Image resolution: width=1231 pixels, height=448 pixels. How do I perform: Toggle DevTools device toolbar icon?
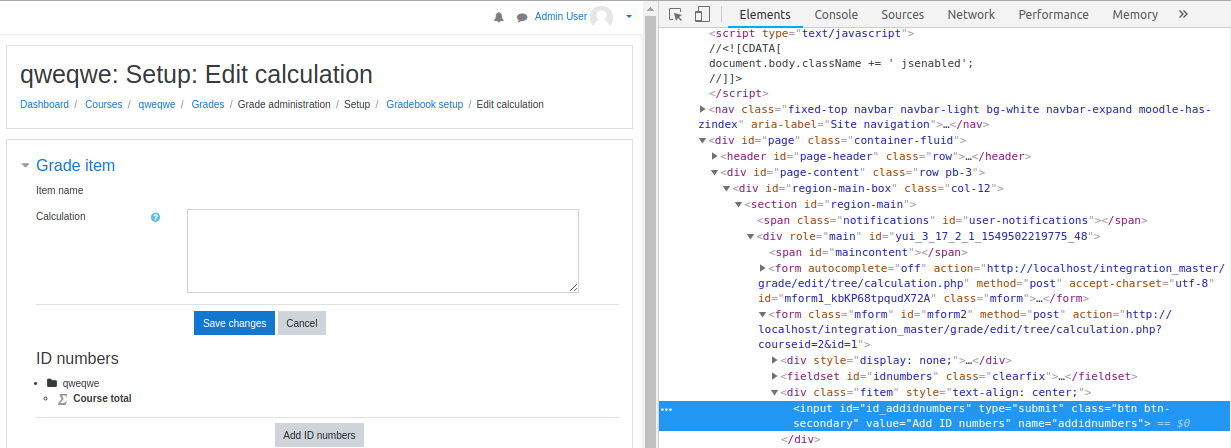click(702, 14)
